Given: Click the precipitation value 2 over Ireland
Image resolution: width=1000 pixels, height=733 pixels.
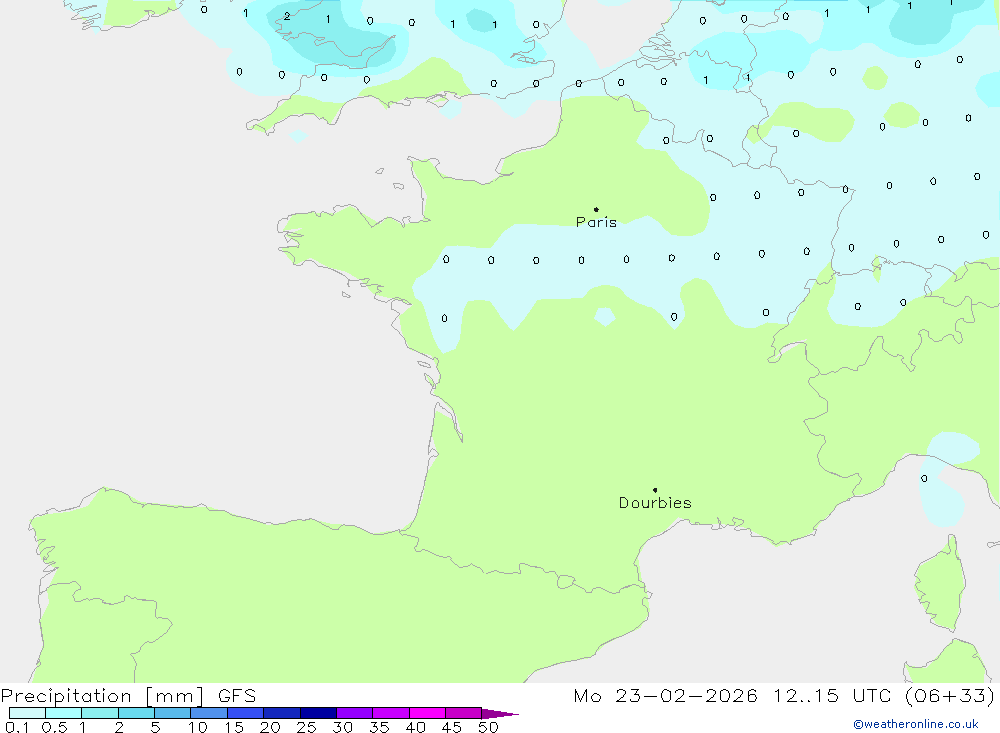Looking at the screenshot, I should 287,17.
